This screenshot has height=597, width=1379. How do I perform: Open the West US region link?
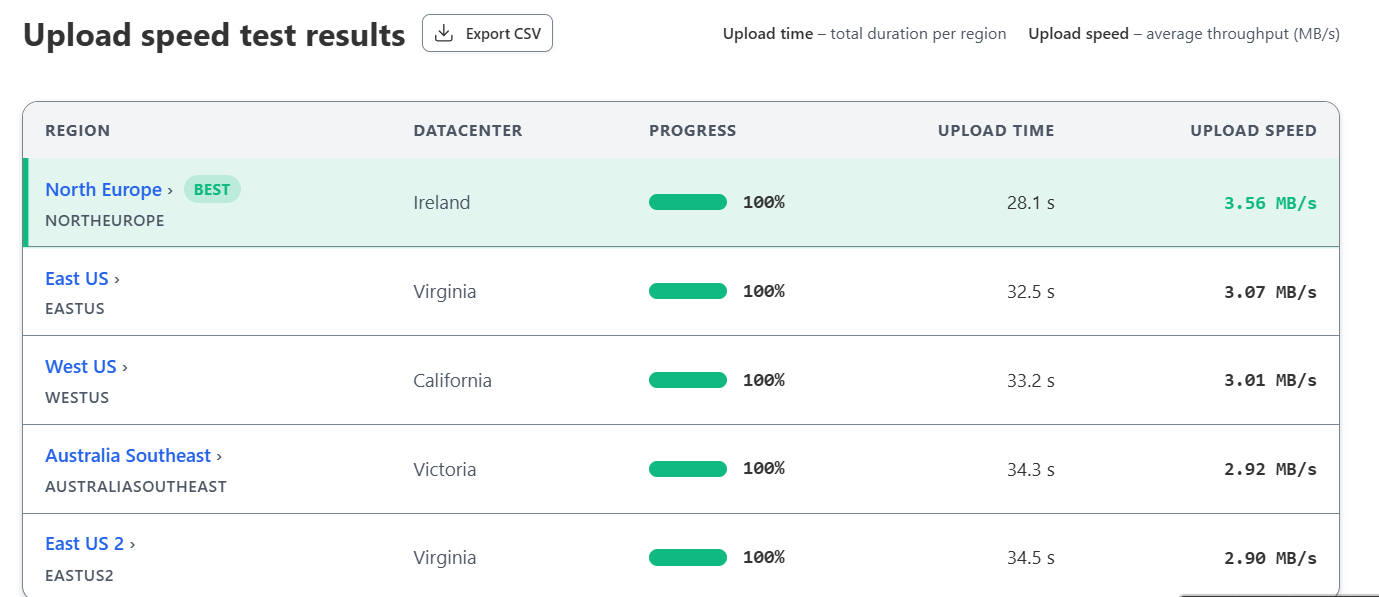(x=80, y=367)
